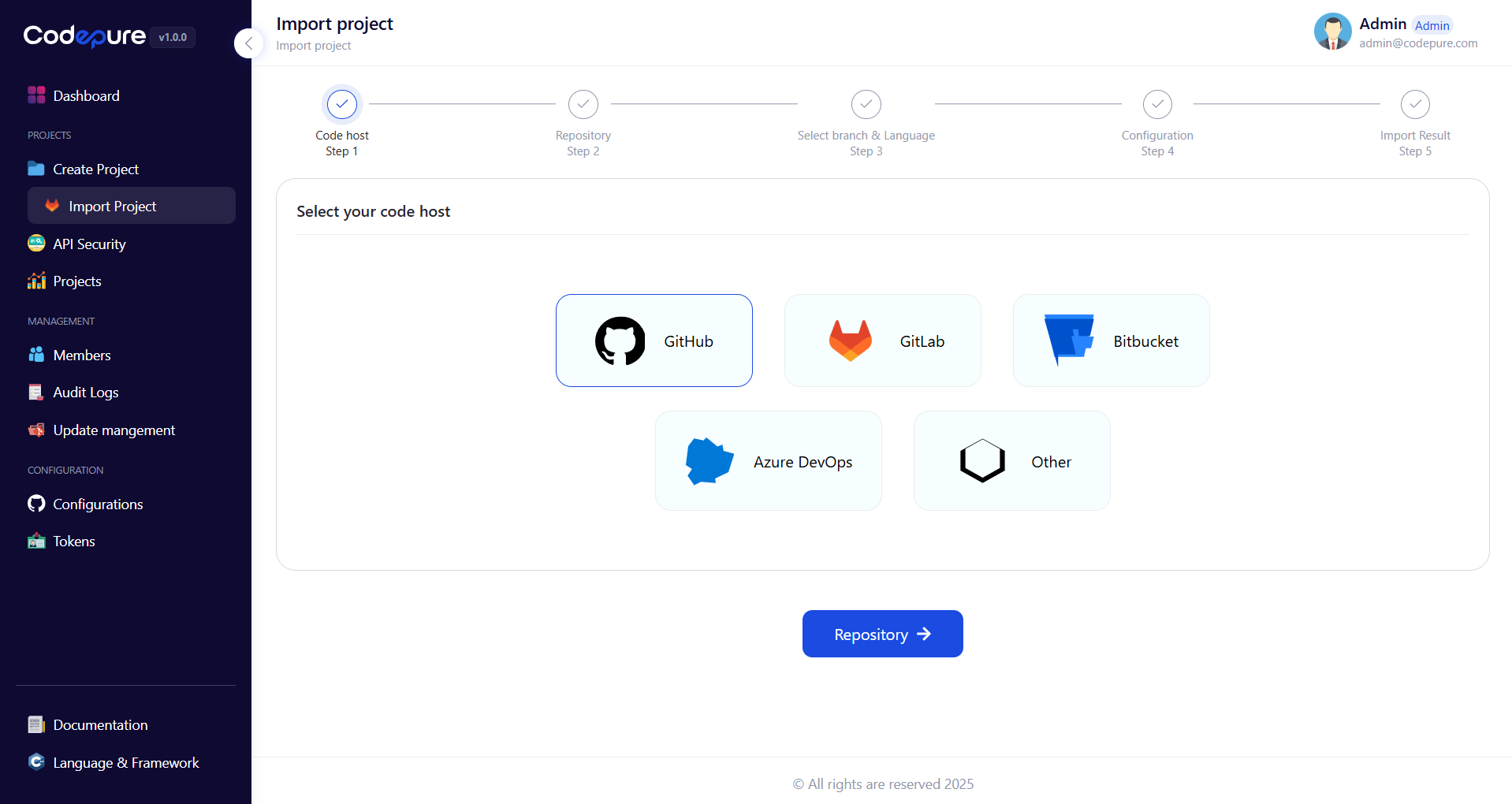Click the Bitbucket logo
Screen dimensions: 1512x804
(1069, 340)
